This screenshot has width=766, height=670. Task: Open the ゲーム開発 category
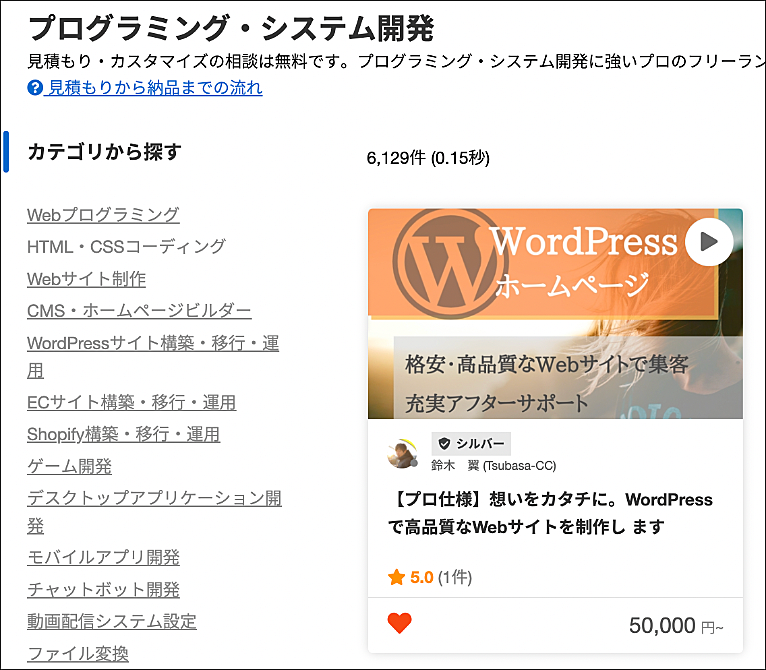point(69,467)
